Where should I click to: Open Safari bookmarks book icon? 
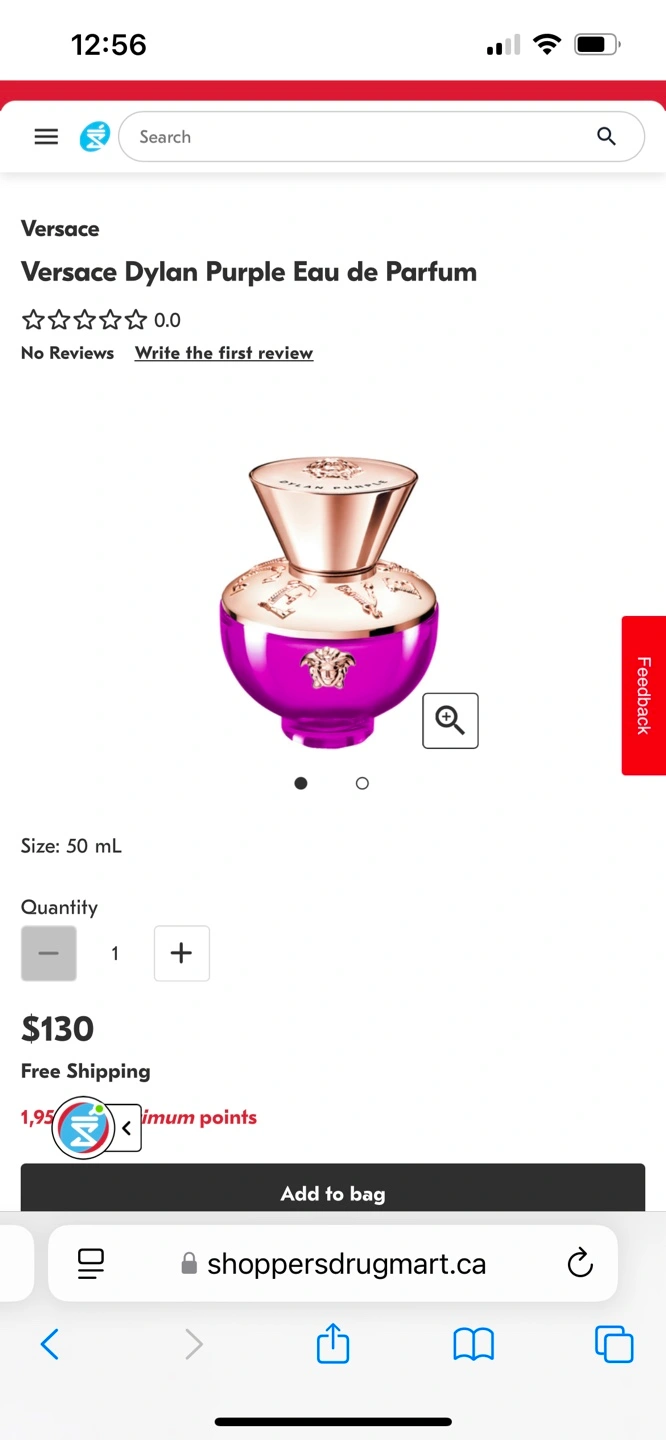[473, 1344]
